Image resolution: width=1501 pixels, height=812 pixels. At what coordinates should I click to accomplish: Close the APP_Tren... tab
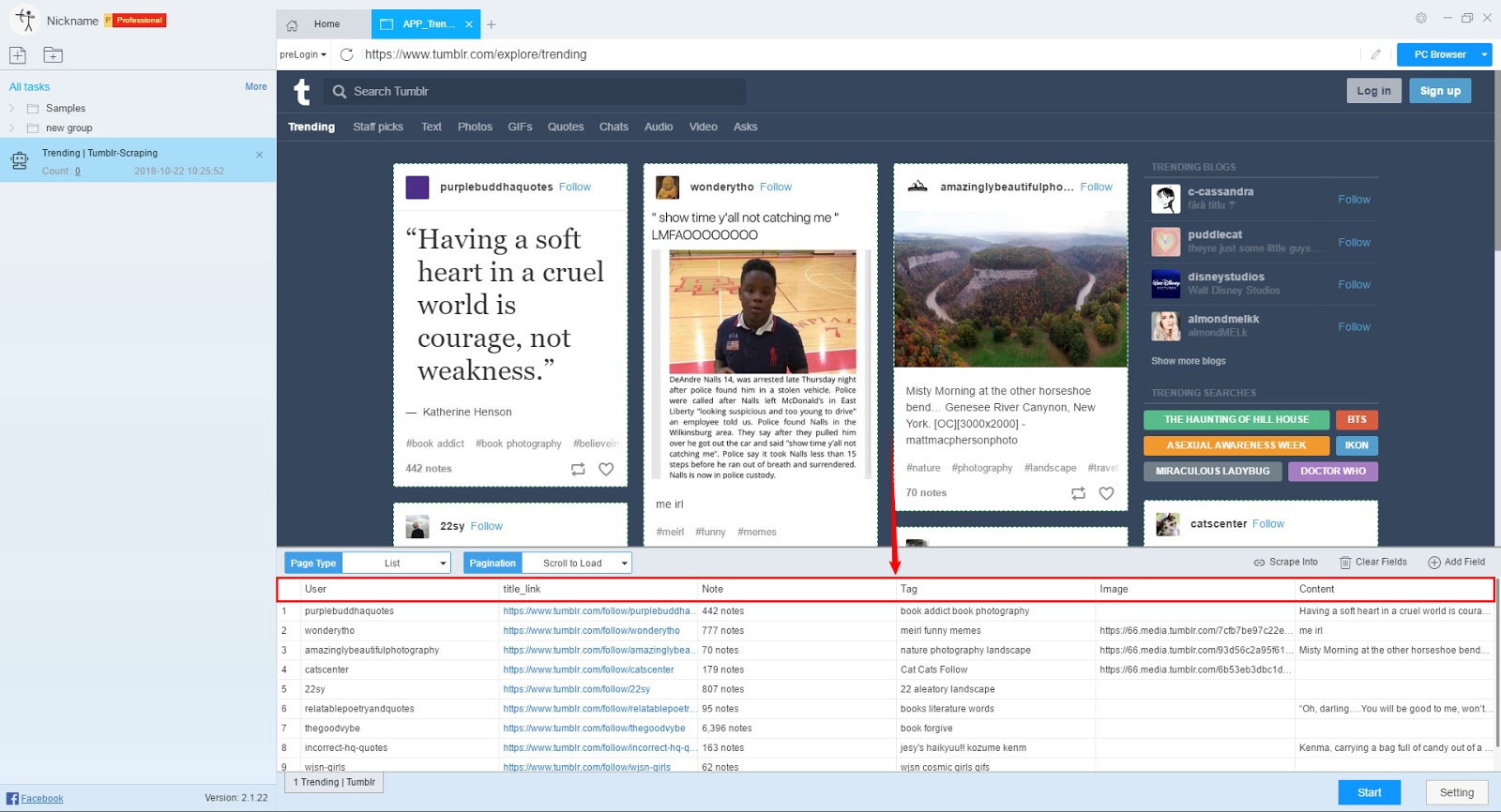(469, 24)
